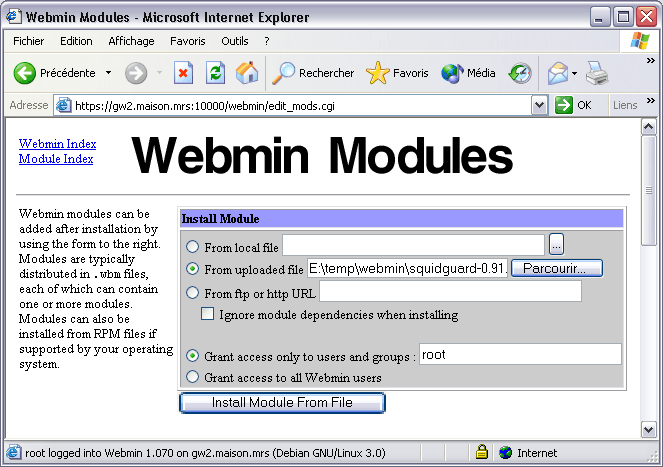The height and width of the screenshot is (467, 663).
Task: Open the Outils menu
Action: [235, 41]
